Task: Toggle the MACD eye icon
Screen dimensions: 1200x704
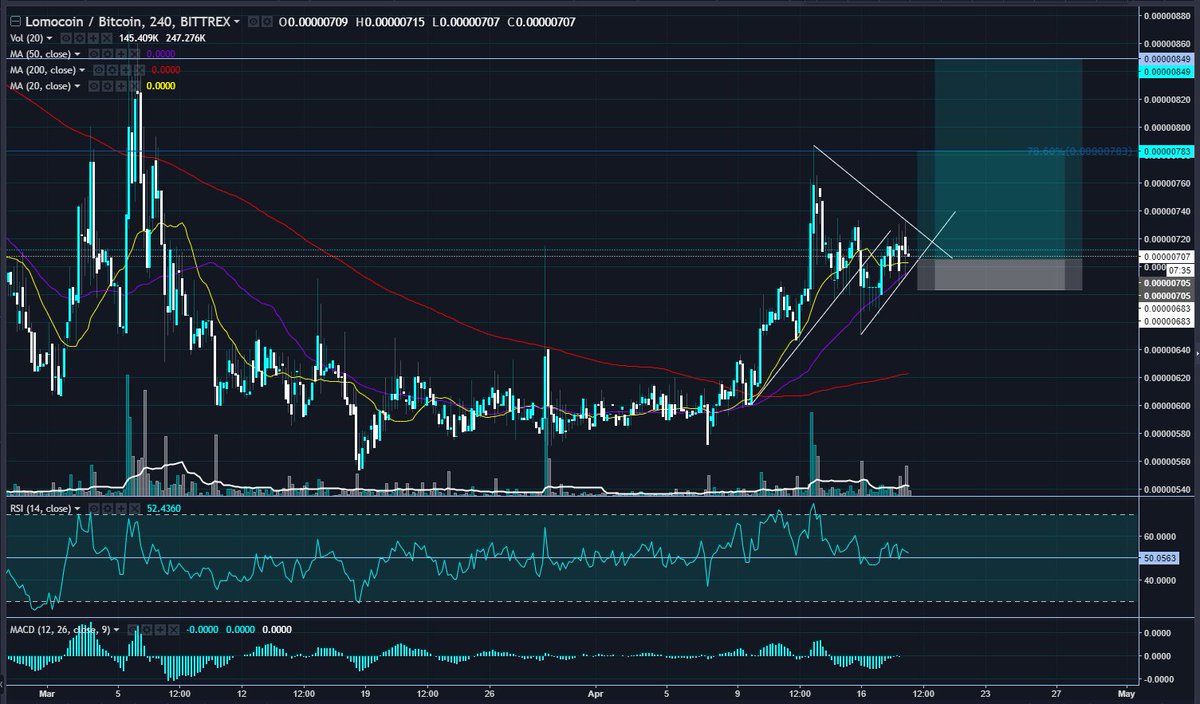Action: [x=133, y=630]
